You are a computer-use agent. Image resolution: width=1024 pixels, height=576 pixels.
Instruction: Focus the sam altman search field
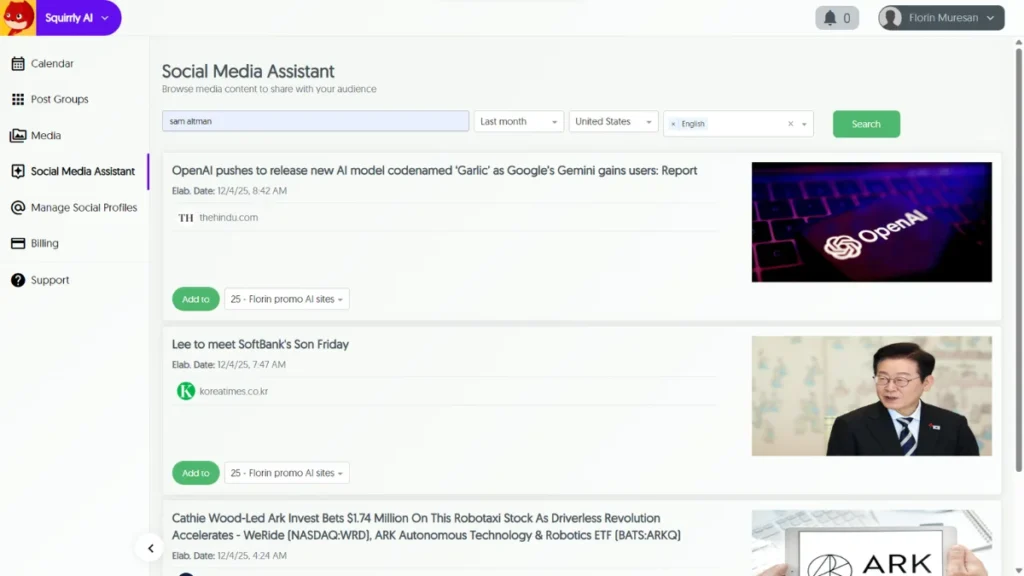[315, 122]
